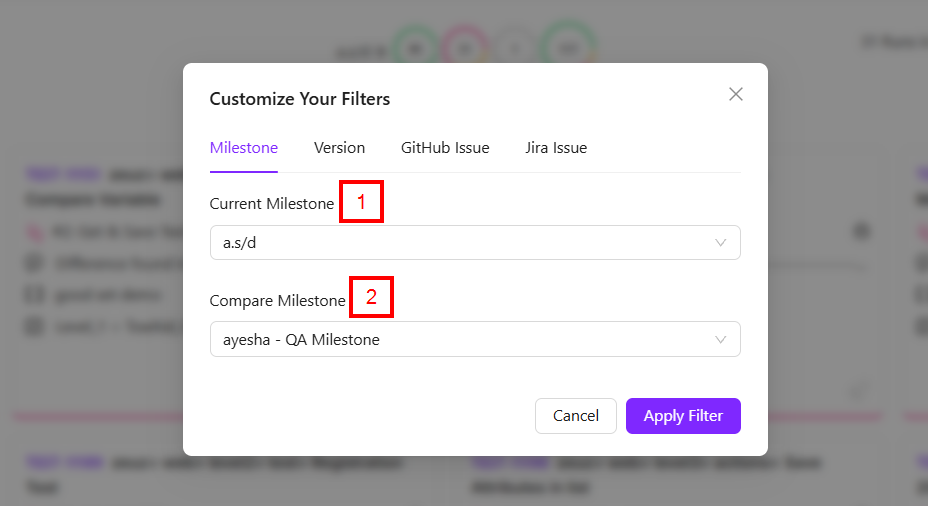The width and height of the screenshot is (928, 506).
Task: Click the active Milestone tab
Action: (243, 148)
